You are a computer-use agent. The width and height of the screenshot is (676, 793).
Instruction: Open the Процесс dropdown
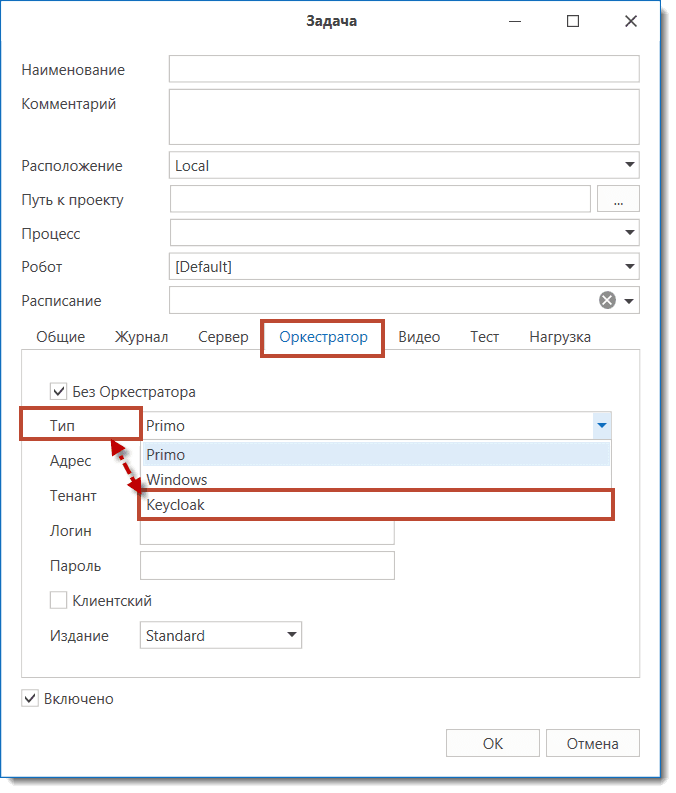point(629,233)
